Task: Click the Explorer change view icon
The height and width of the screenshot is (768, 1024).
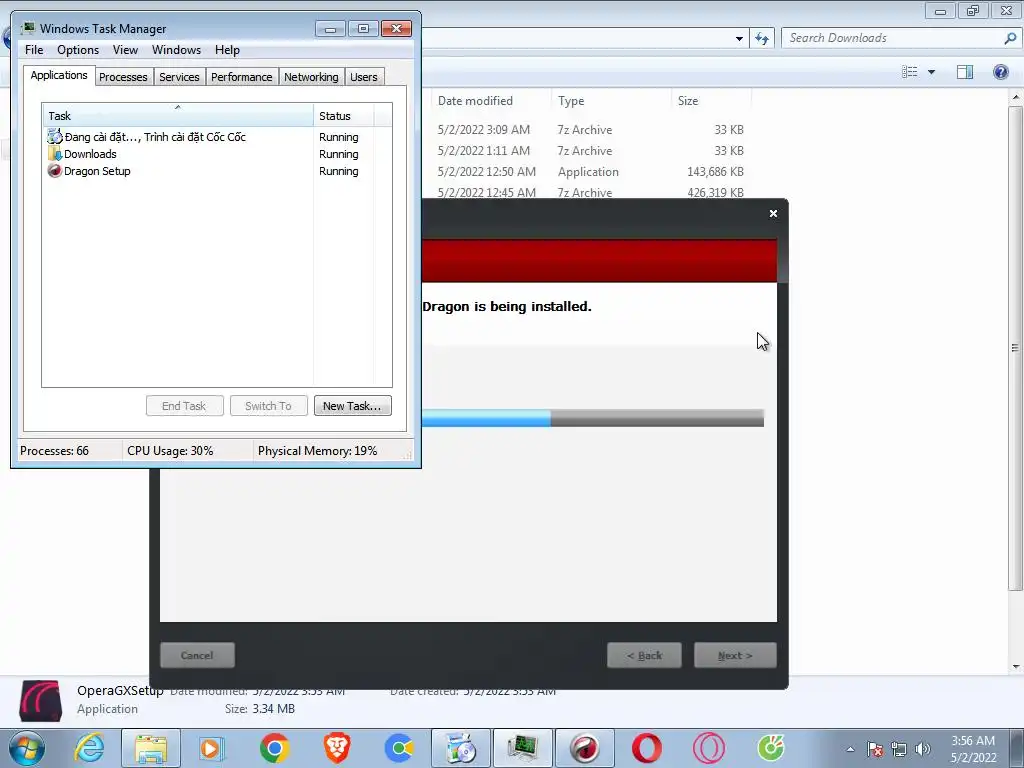Action: 910,72
